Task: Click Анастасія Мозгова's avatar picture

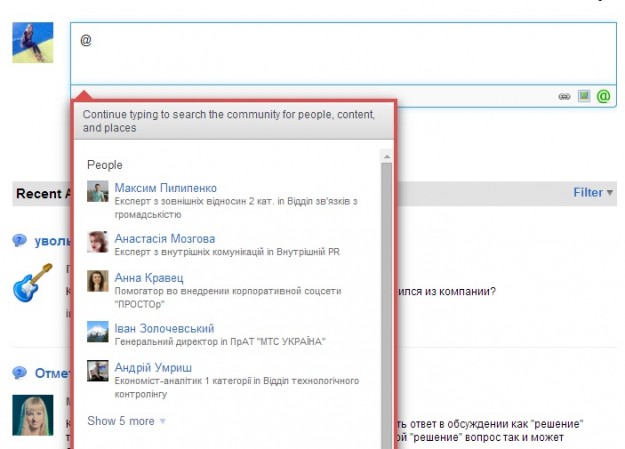Action: coord(97,242)
